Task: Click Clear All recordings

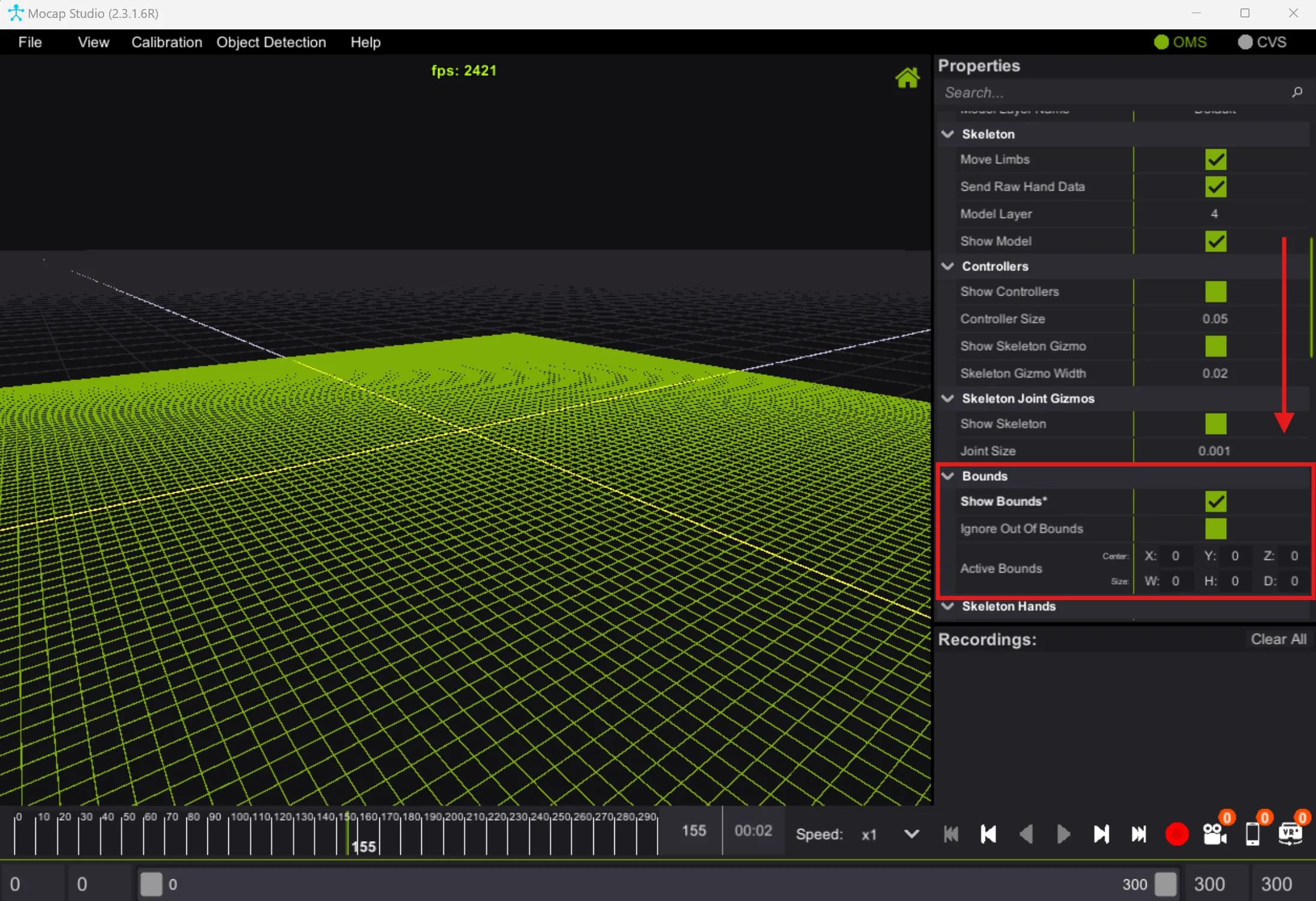Action: 1278,639
